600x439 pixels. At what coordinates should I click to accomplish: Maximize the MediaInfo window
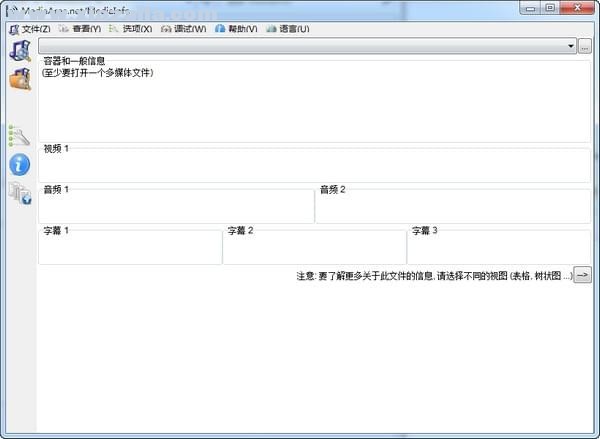pos(550,8)
